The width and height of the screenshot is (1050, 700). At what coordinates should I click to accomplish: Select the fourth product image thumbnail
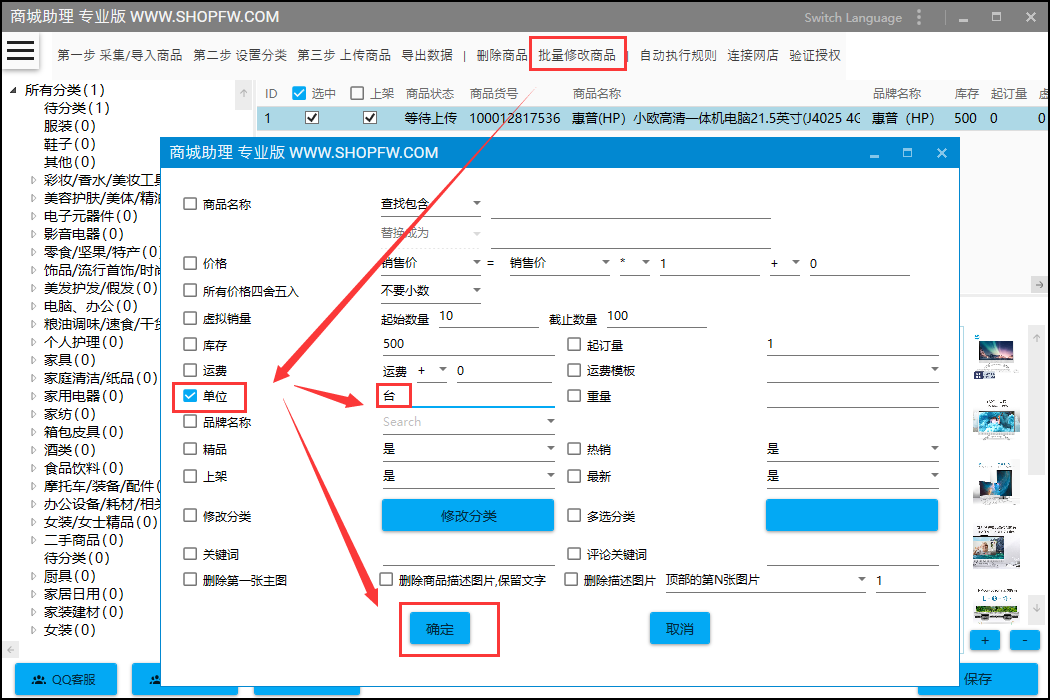click(x=996, y=547)
